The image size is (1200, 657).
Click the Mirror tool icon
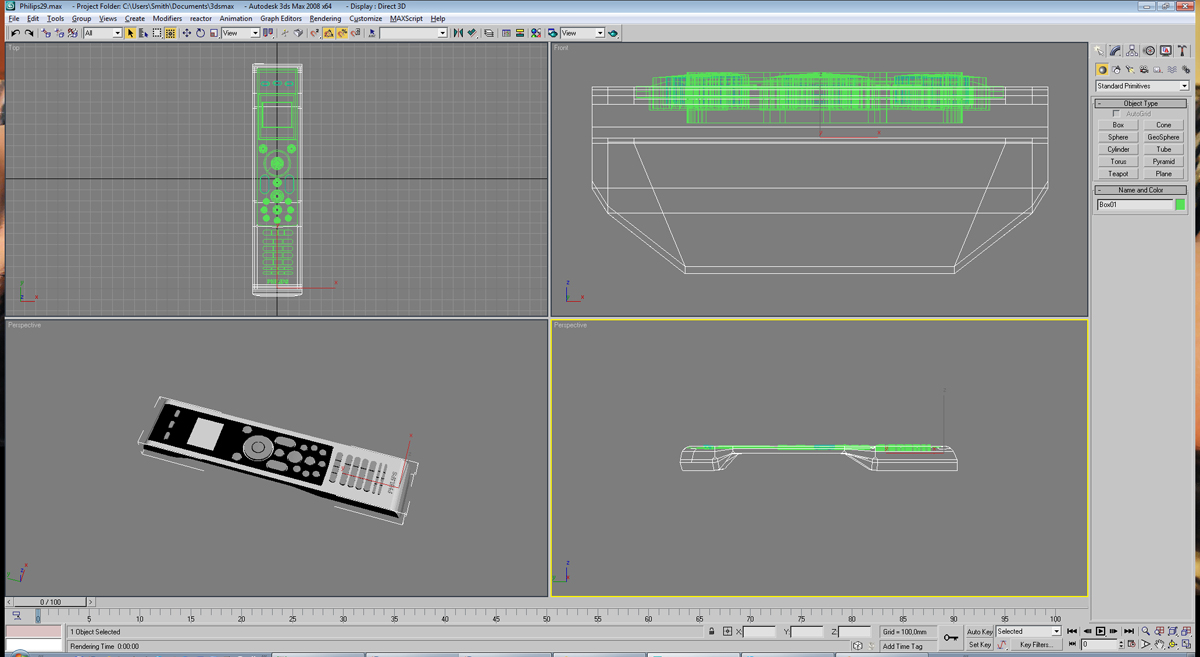(x=458, y=33)
